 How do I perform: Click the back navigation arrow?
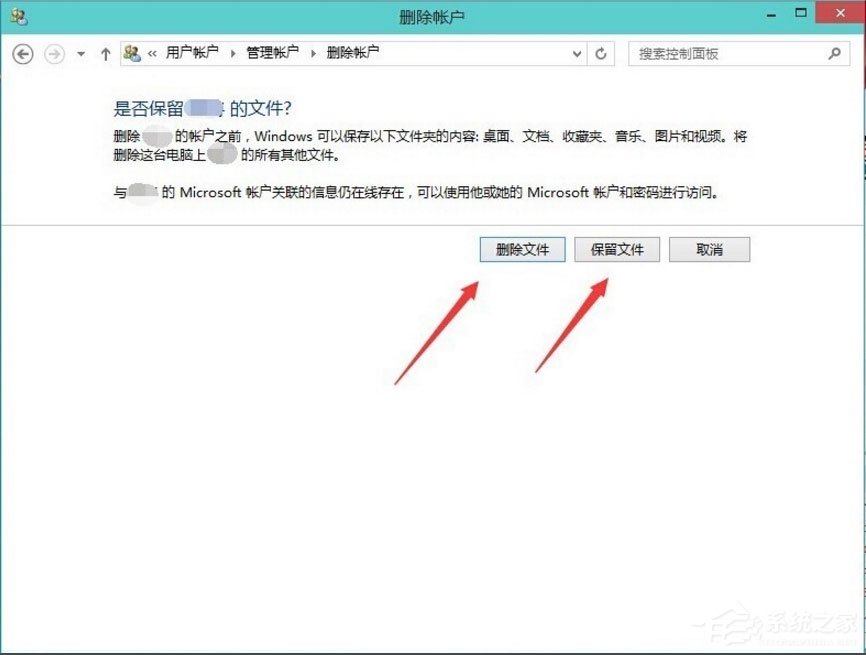[22, 54]
